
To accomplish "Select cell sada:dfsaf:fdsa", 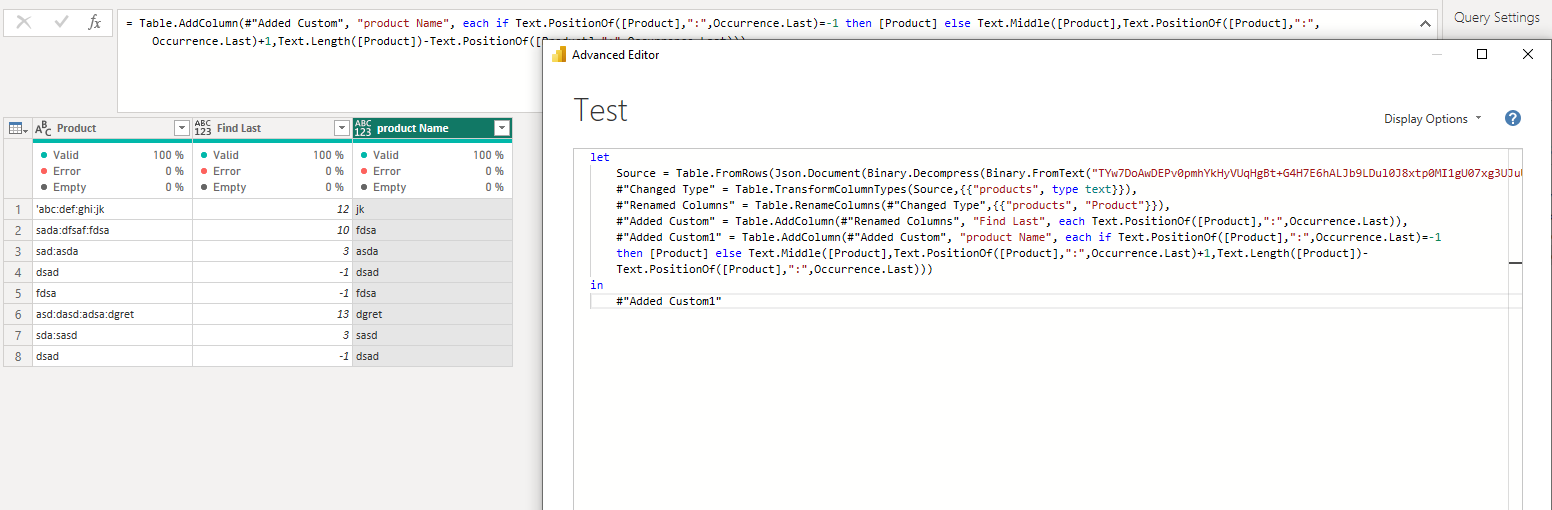I will [112, 230].
